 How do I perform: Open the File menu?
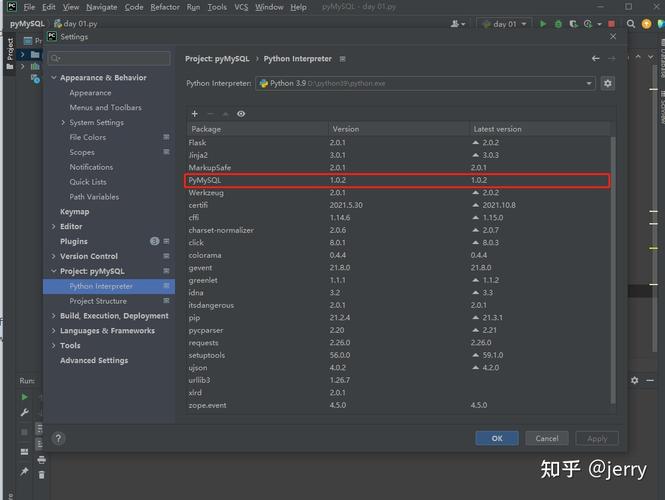coord(29,7)
